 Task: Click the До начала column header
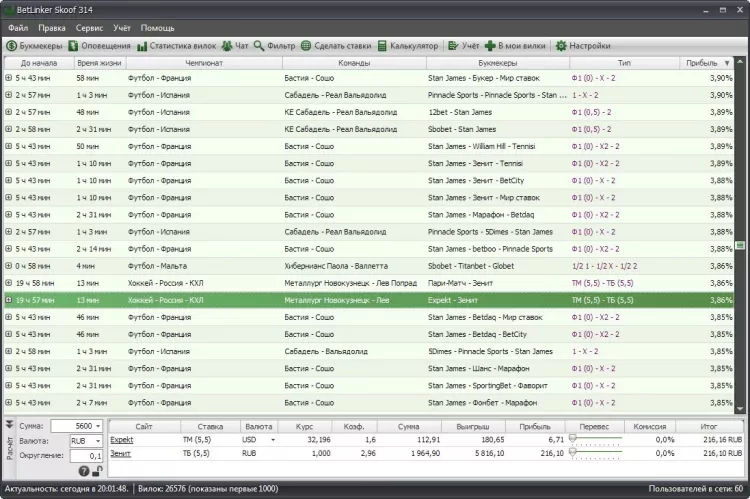click(x=39, y=63)
